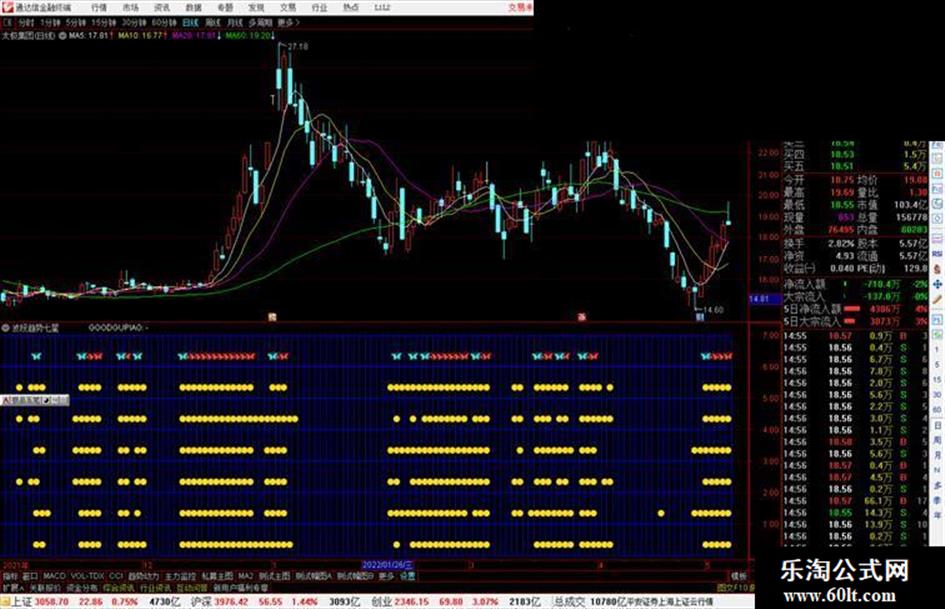This screenshot has width=945, height=609.
Task: Open the 资讯 menu
Action: coord(162,8)
